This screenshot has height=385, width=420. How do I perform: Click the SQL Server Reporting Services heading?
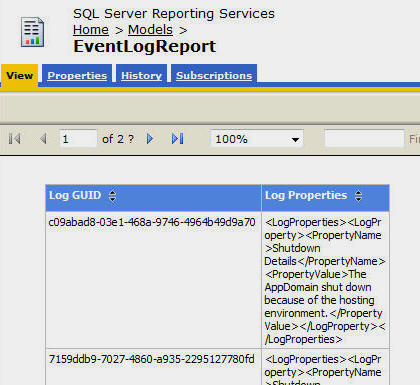(174, 14)
